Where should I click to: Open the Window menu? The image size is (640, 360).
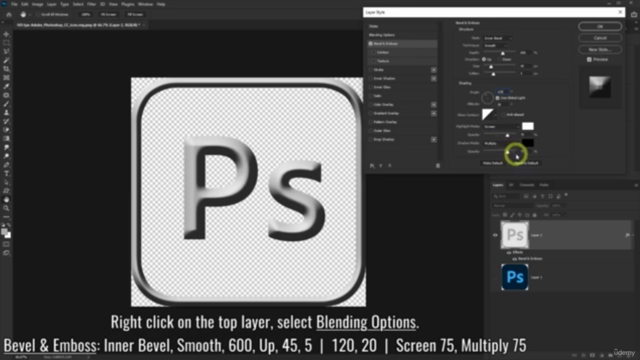[x=145, y=4]
